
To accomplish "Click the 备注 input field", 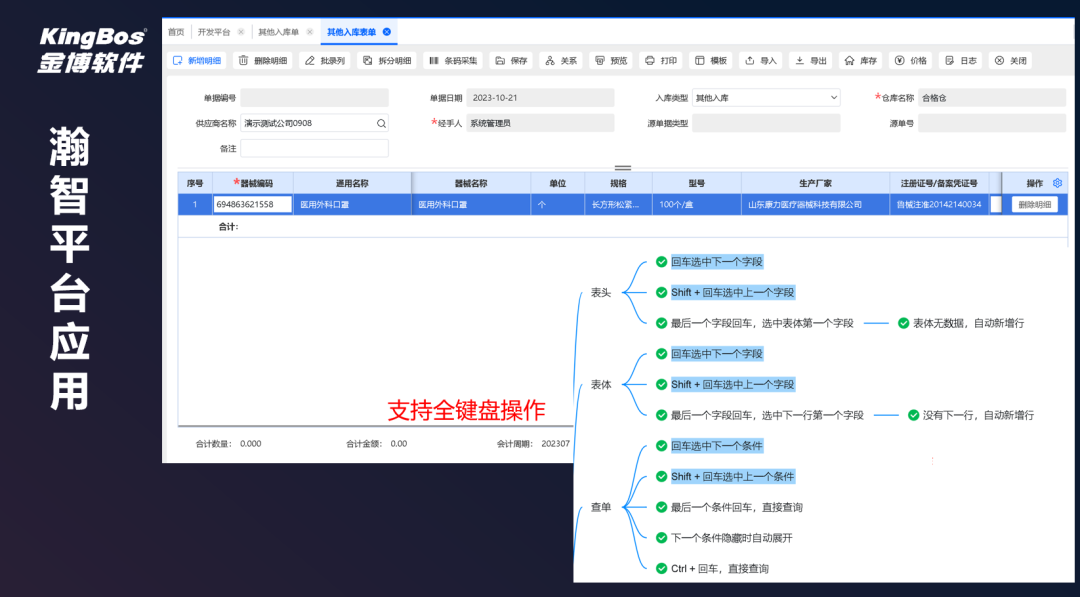I will 314,148.
